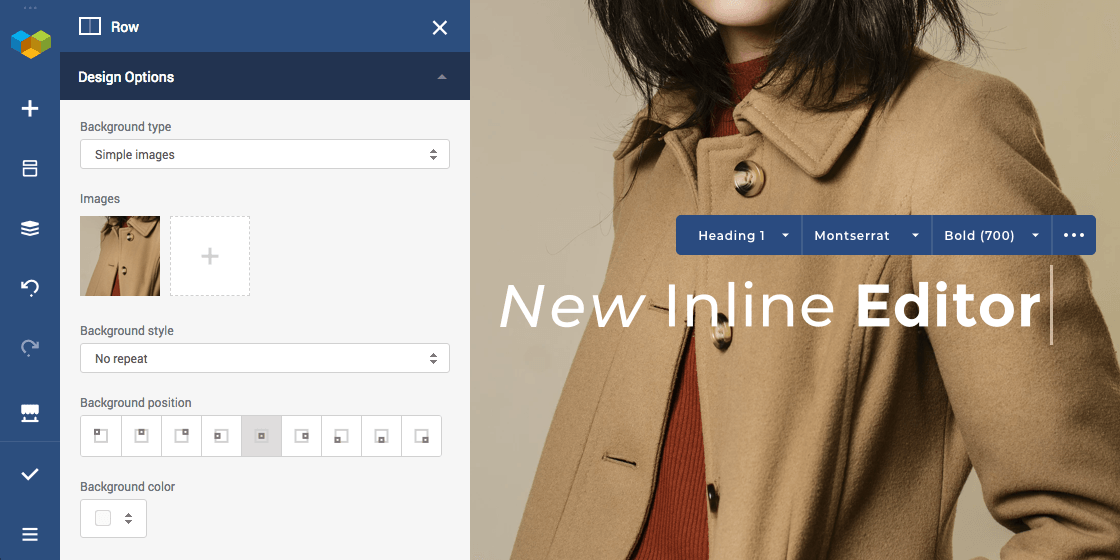This screenshot has height=560, width=1120.
Task: Select top-left background position
Action: [101, 436]
